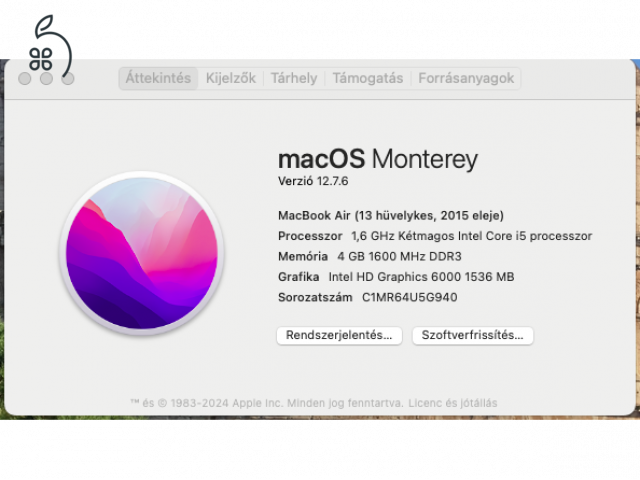The image size is (640, 480).
Task: Click the 1,6 GHz Kétmagos Intel Core i5 processor value
Action: (471, 236)
